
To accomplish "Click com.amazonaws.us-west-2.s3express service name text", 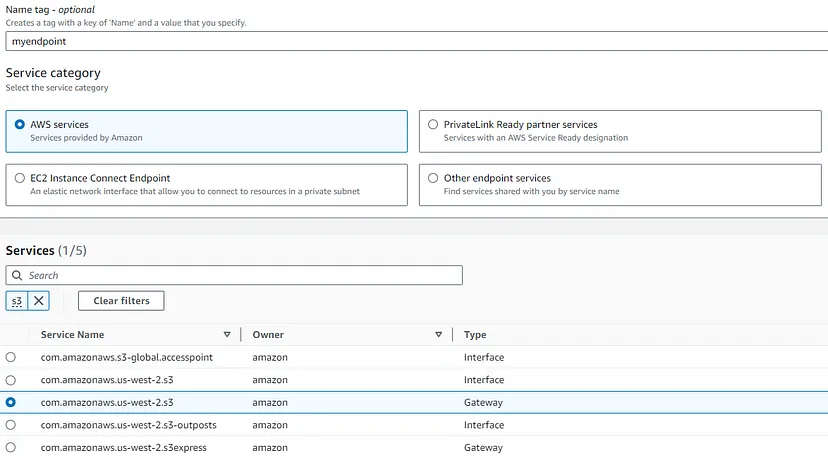I will coord(124,448).
